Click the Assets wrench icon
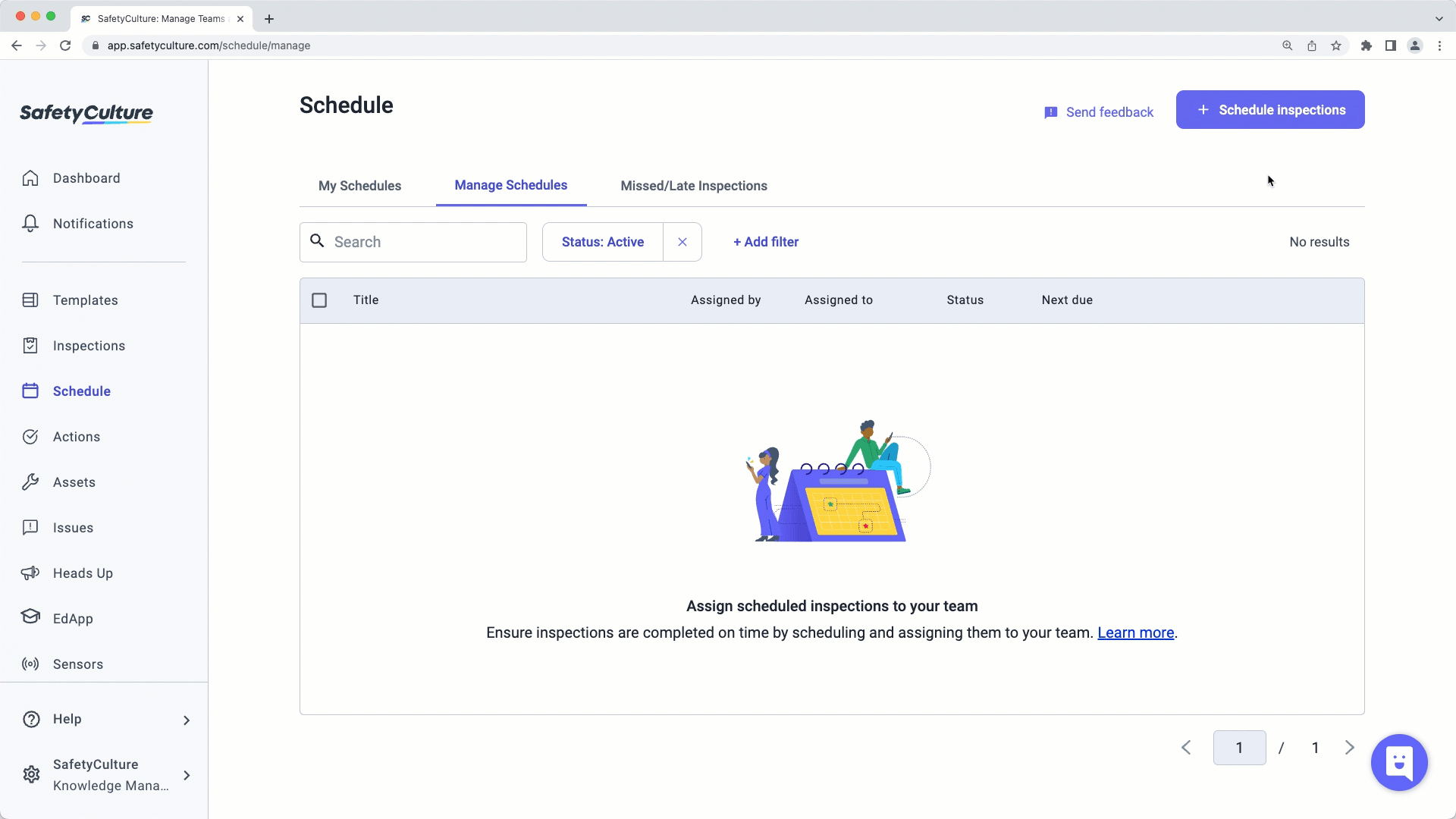Viewport: 1456px width, 819px height. point(30,482)
